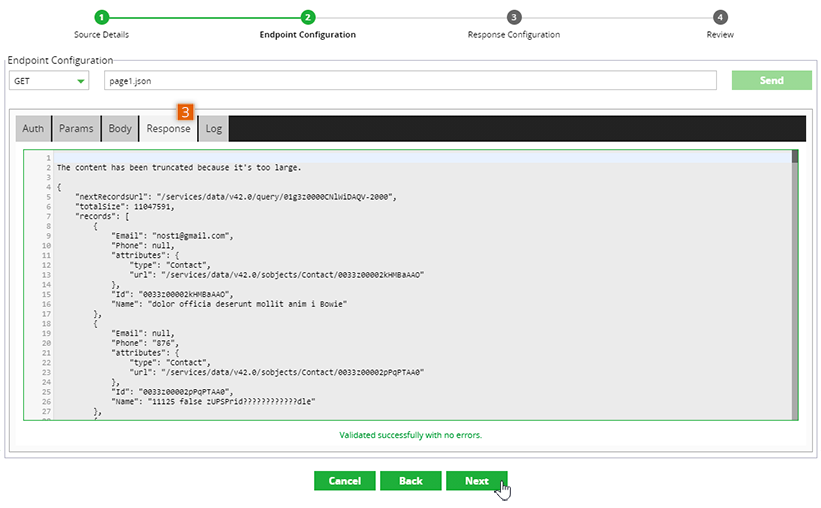Viewport: 821px width, 508px height.
Task: Click the Review step 4 circle
Action: click(720, 17)
